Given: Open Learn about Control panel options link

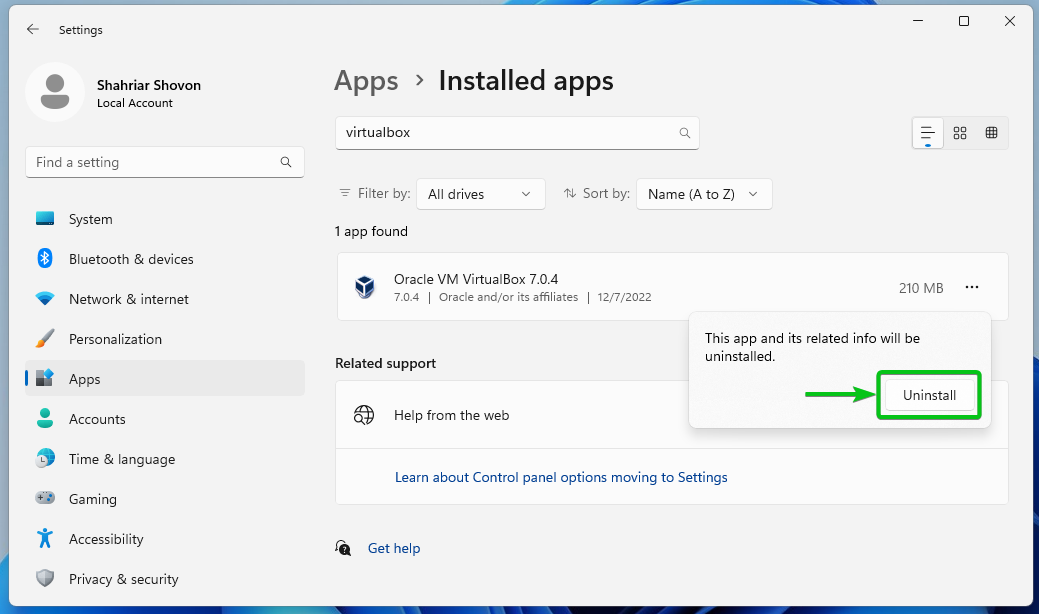Looking at the screenshot, I should coord(561,478).
